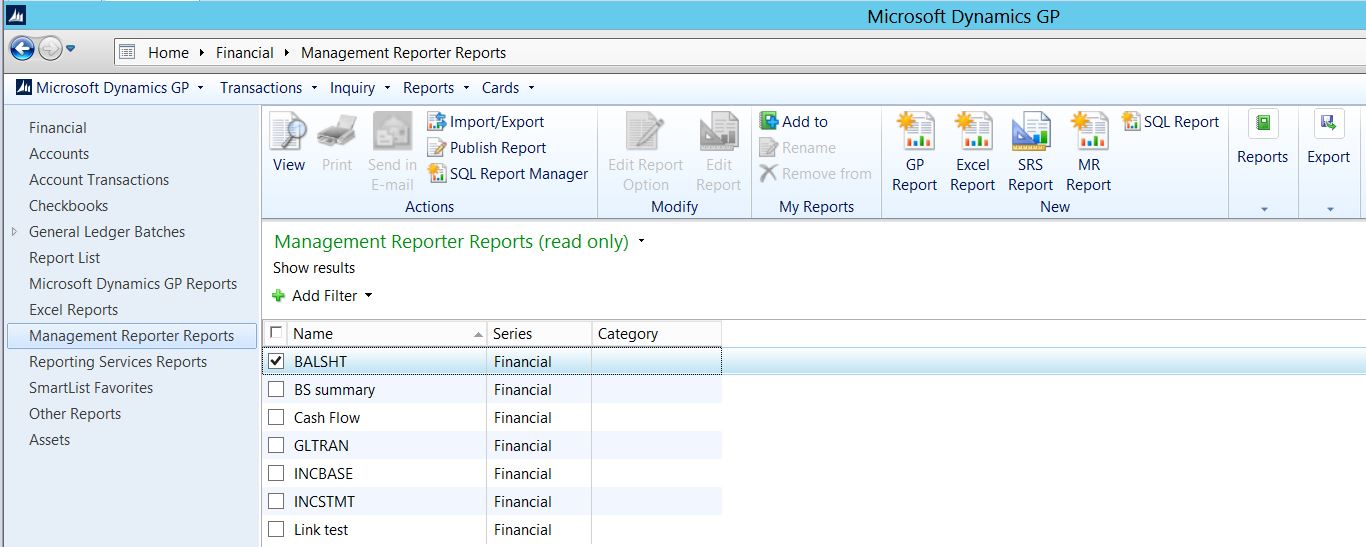This screenshot has height=547, width=1366.
Task: Open the Reports menu
Action: pyautogui.click(x=436, y=87)
